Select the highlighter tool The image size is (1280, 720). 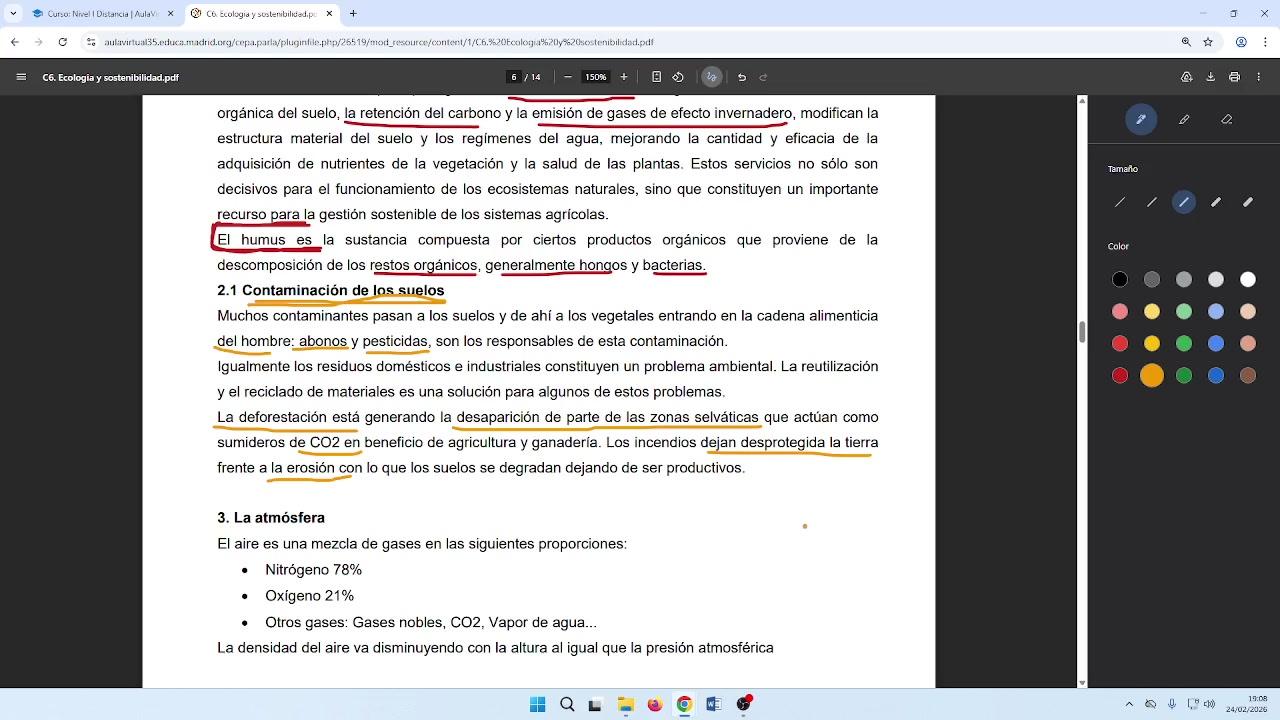pyautogui.click(x=1184, y=119)
